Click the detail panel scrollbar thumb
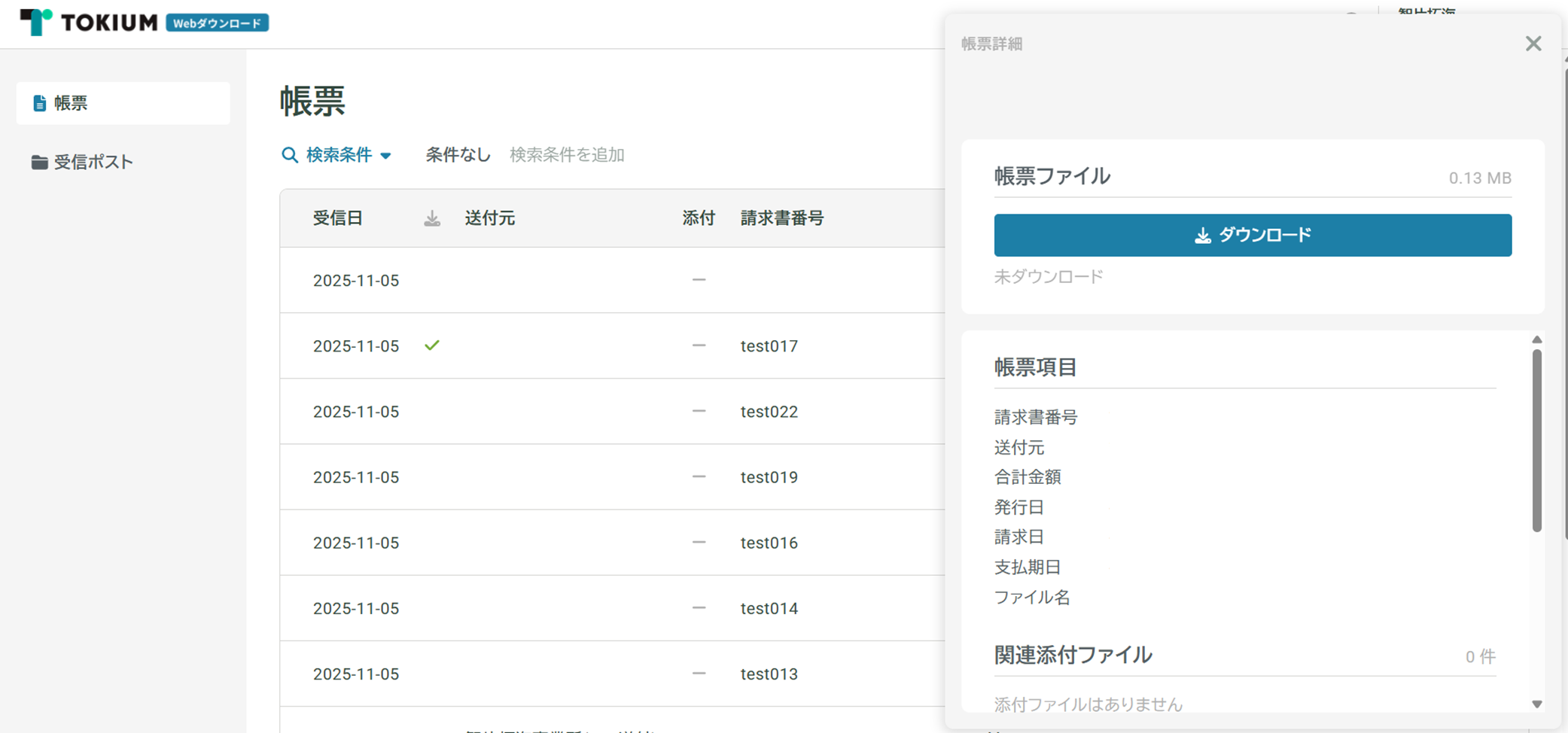 1536,440
